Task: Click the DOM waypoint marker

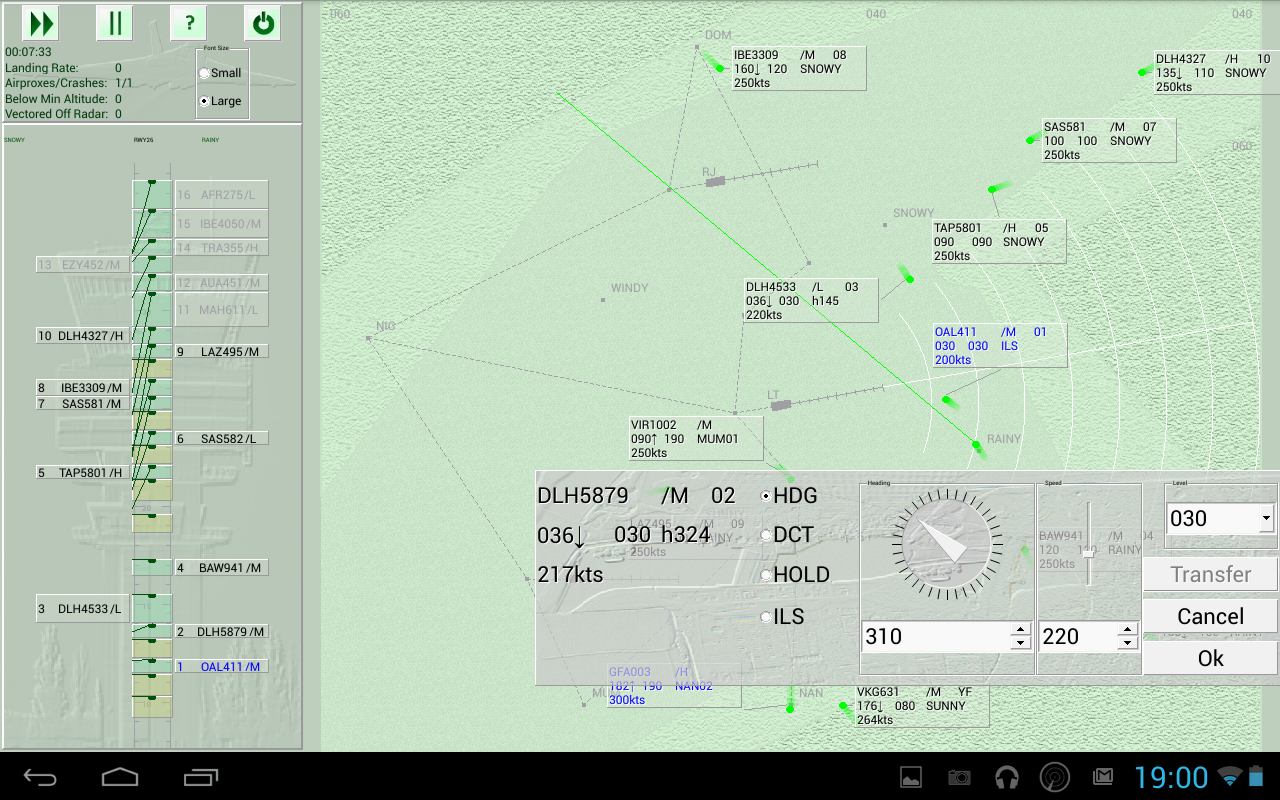Action: [698, 46]
